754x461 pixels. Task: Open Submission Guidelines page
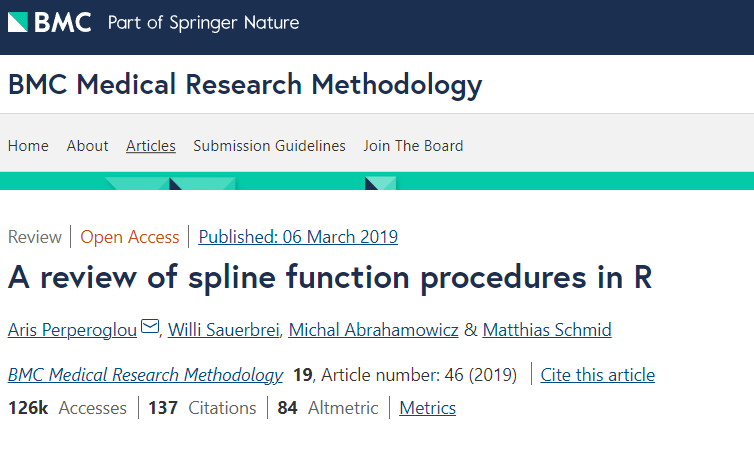(269, 146)
